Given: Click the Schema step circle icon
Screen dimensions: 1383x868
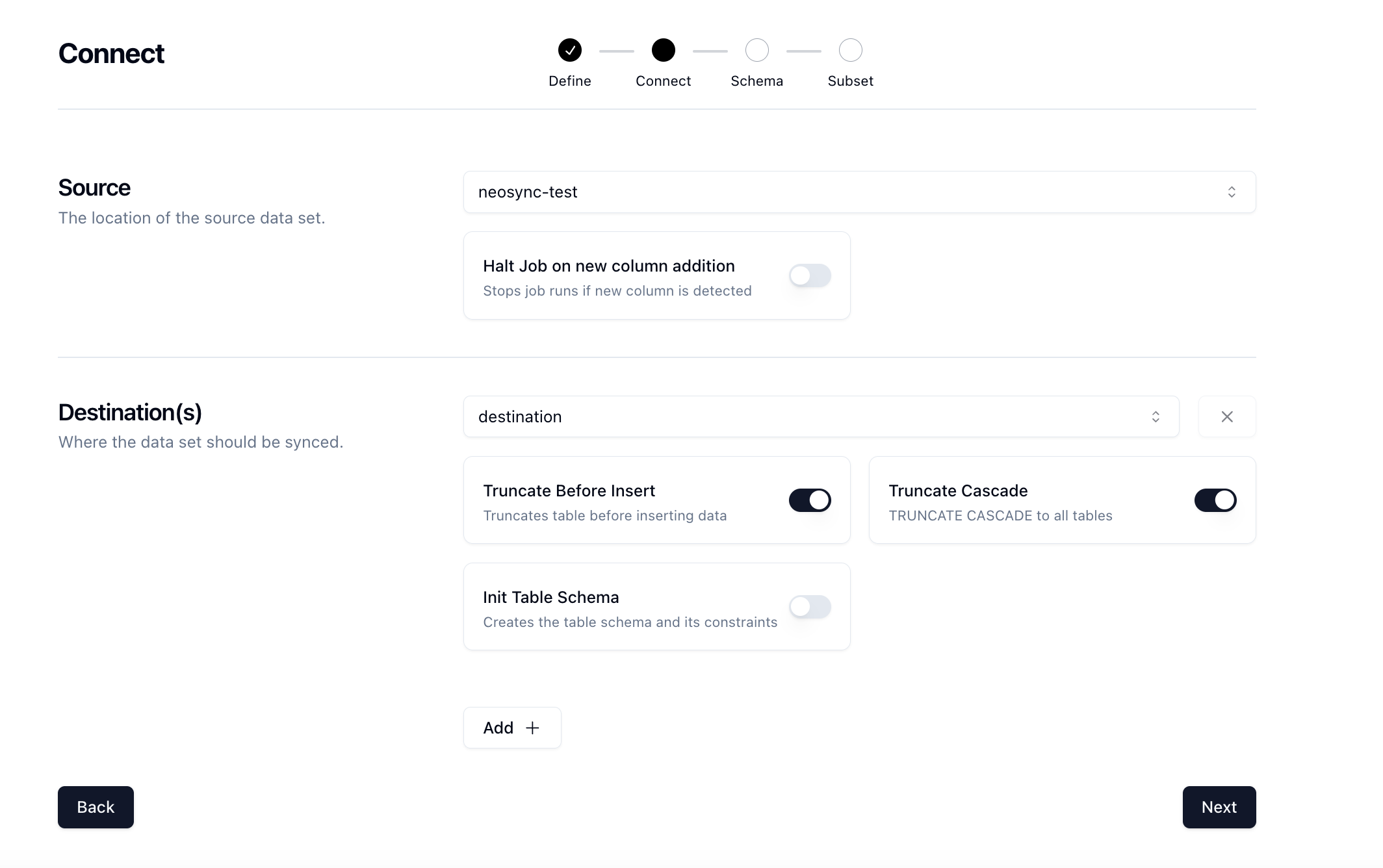Looking at the screenshot, I should pos(757,49).
